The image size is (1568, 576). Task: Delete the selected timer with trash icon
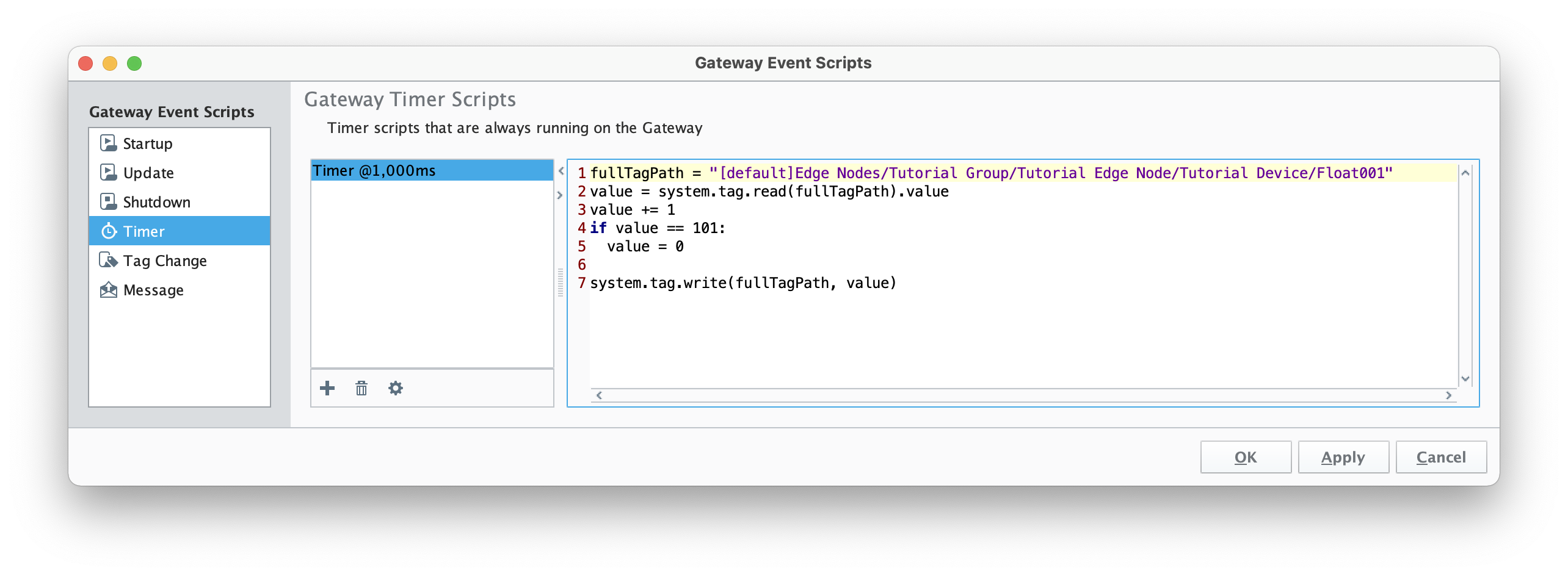tap(361, 388)
